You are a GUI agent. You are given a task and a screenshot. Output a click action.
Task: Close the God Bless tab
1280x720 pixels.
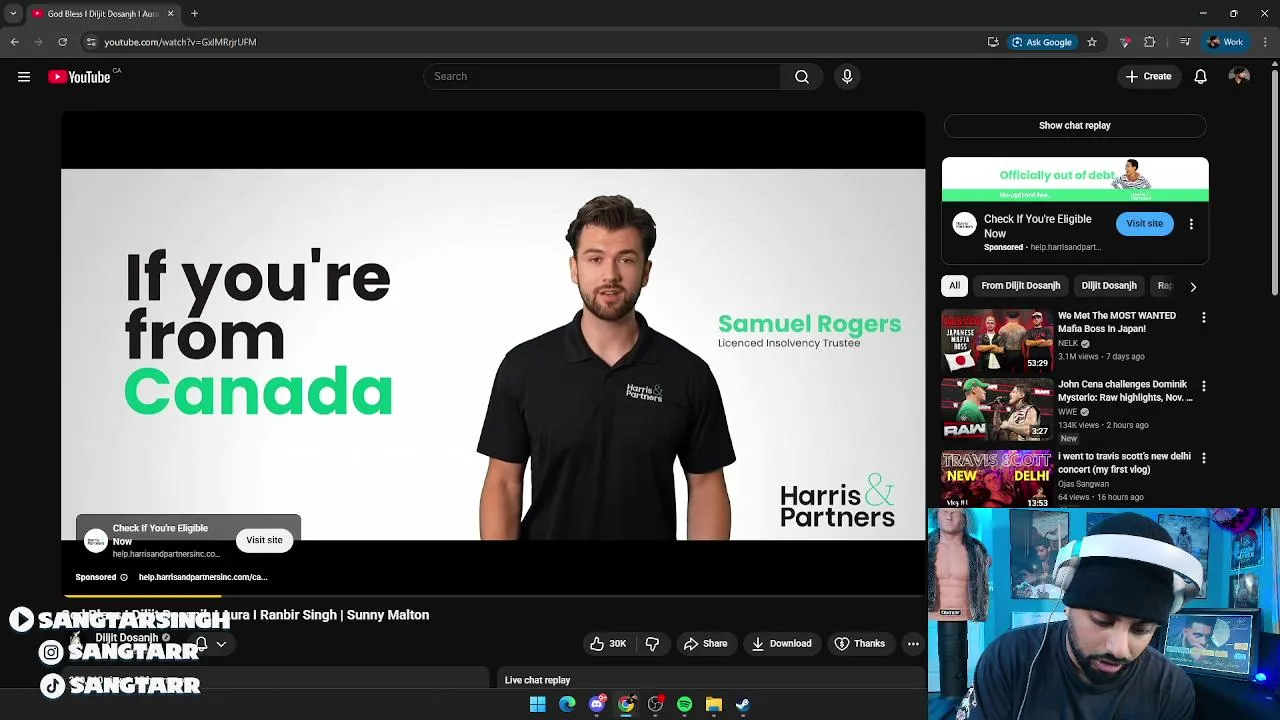point(170,14)
